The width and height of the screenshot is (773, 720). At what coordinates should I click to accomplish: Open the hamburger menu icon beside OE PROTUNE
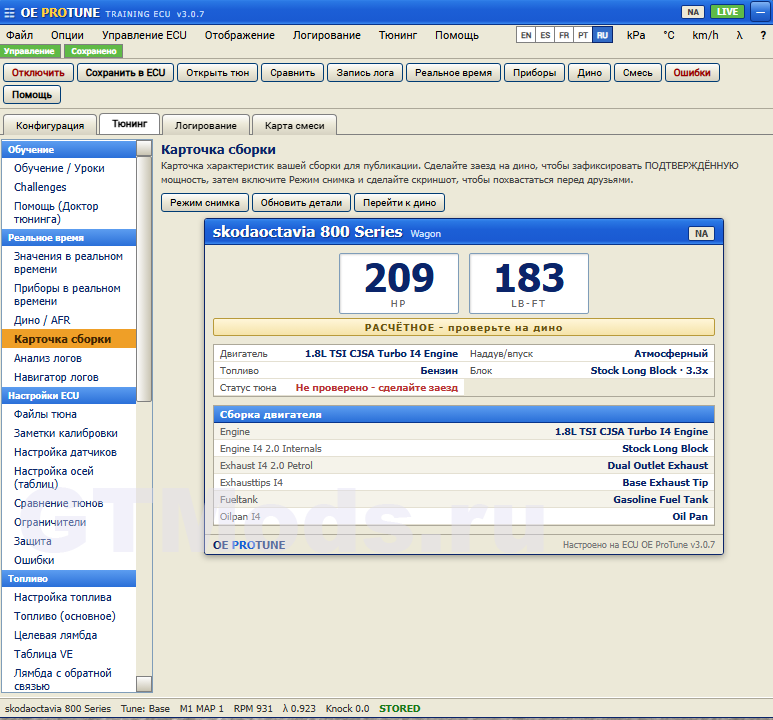[x=9, y=13]
